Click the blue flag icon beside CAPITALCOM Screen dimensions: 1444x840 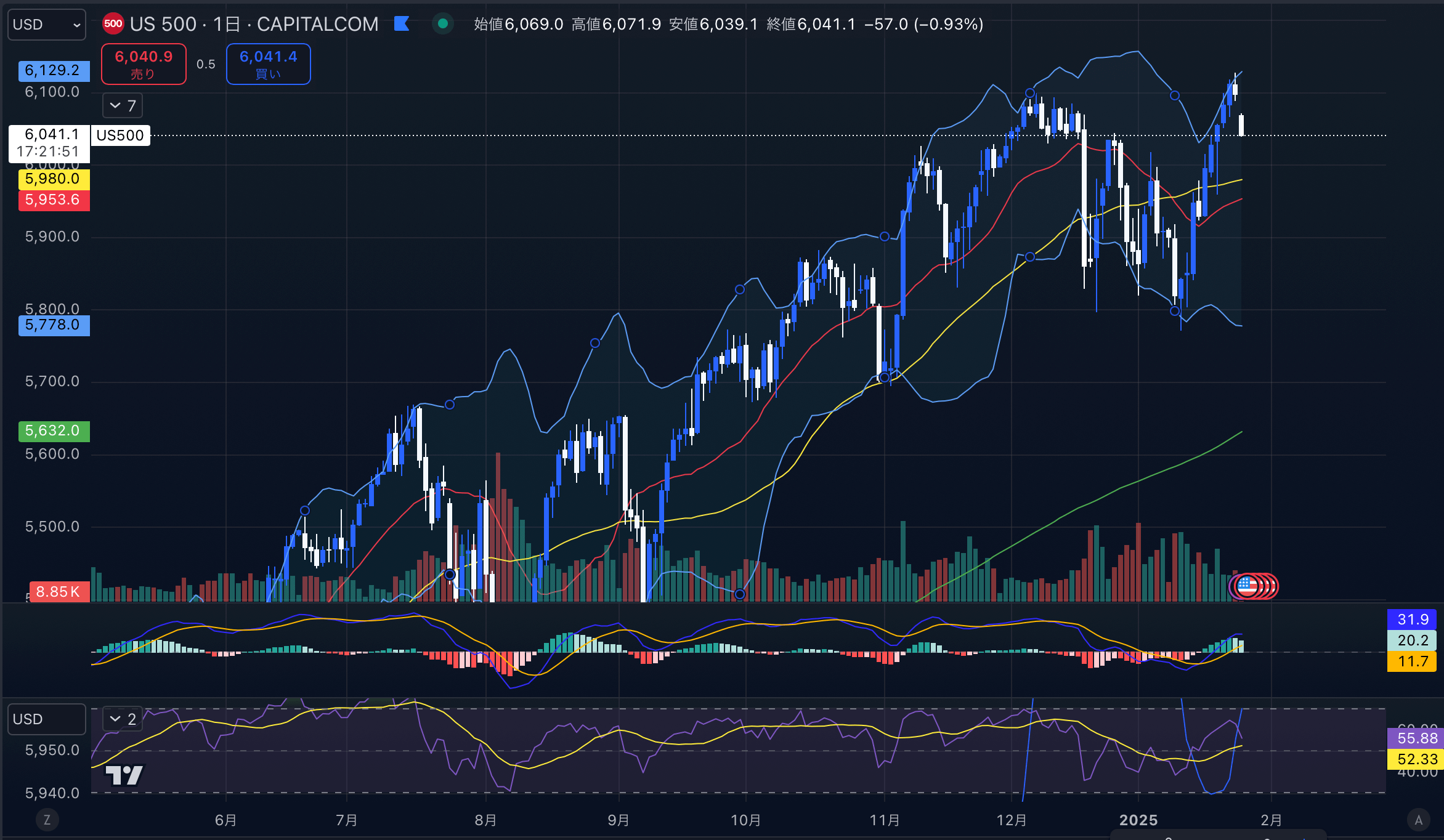(x=402, y=24)
